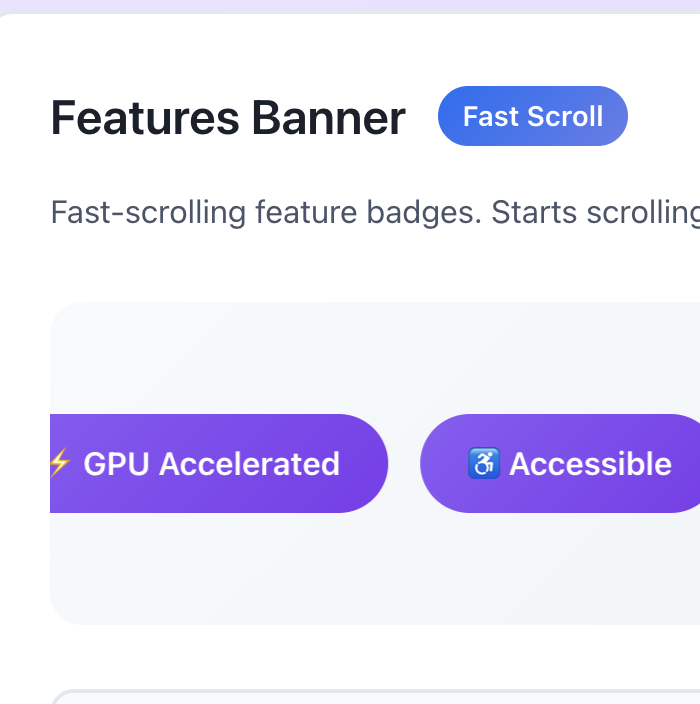Click the wheelchair accessibility icon
Image resolution: width=700 pixels, height=704 pixels.
click(x=483, y=463)
